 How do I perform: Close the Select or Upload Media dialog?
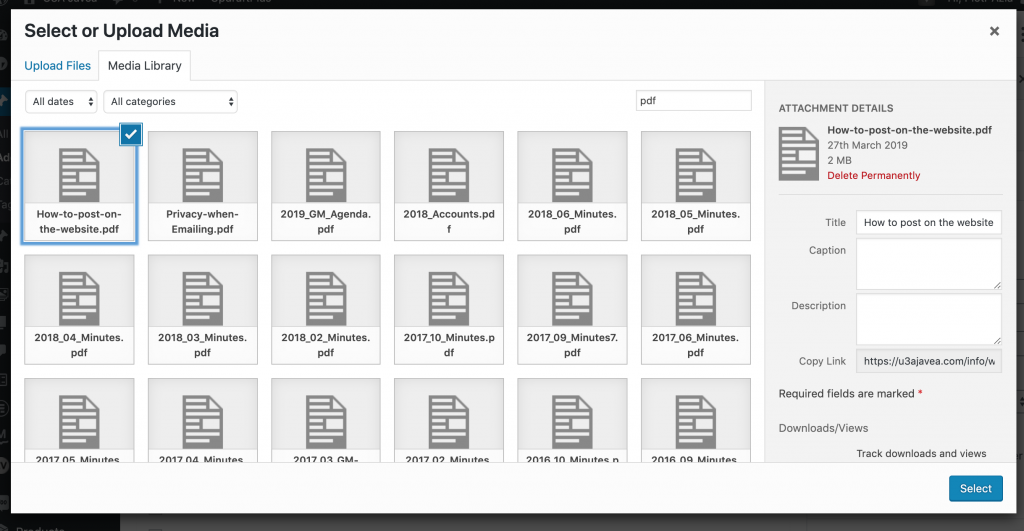[x=994, y=31]
